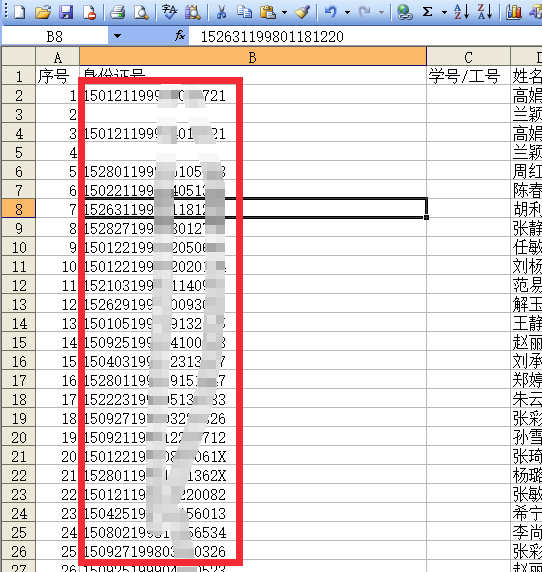Select column A header
542x572 pixels.
coord(57,57)
